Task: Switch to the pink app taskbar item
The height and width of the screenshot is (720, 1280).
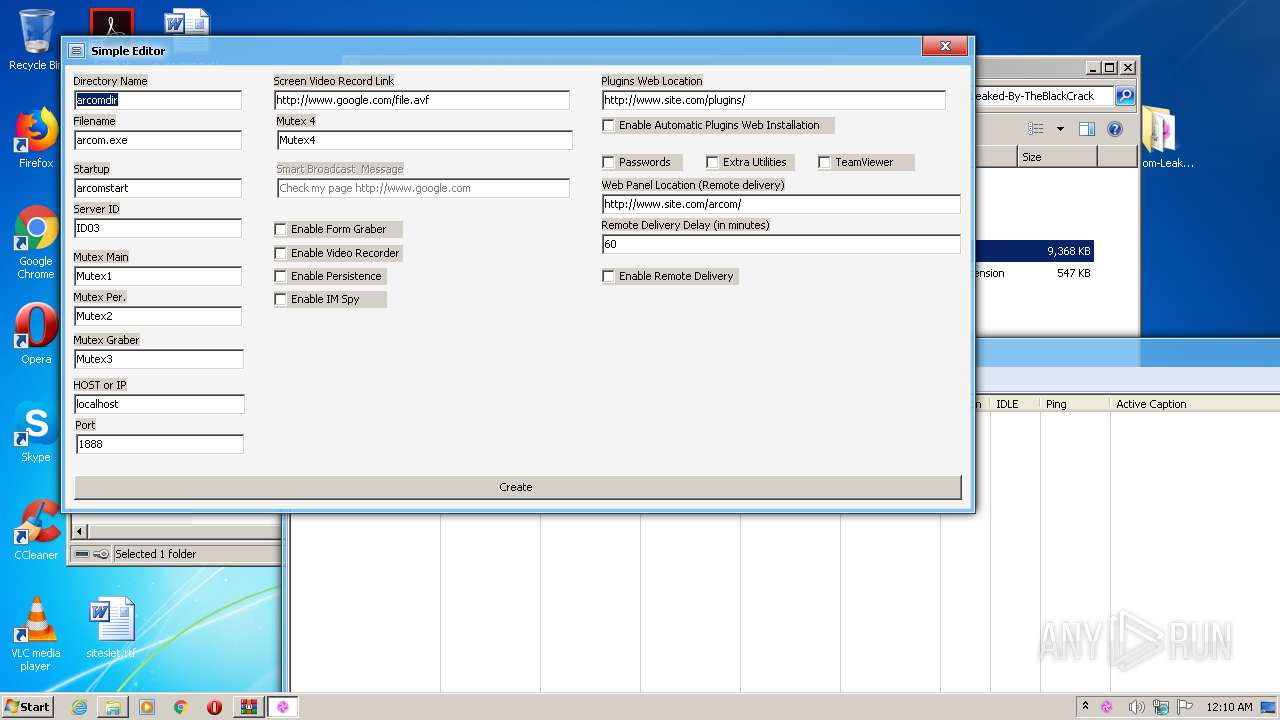Action: tap(283, 707)
